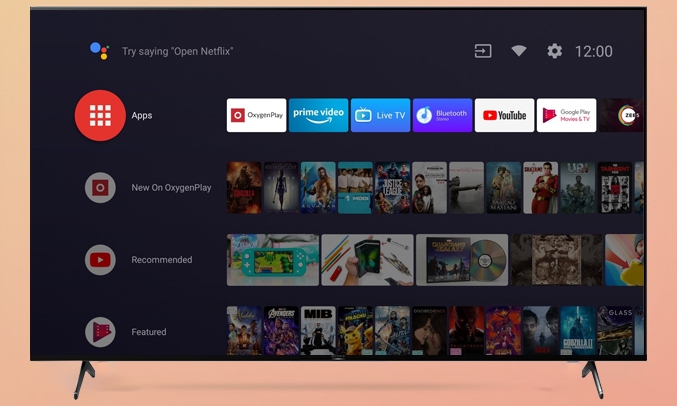Open the Inputs source icon
677x406 pixels.
[483, 51]
